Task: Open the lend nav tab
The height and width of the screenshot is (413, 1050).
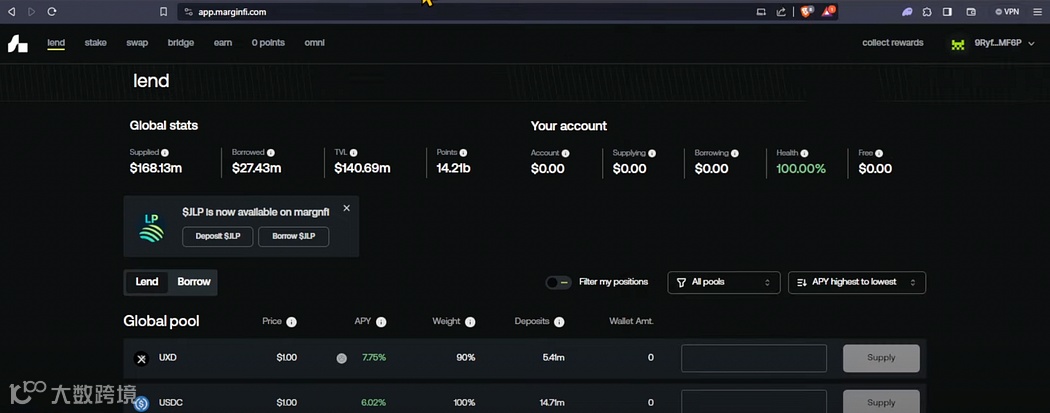Action: click(x=56, y=43)
